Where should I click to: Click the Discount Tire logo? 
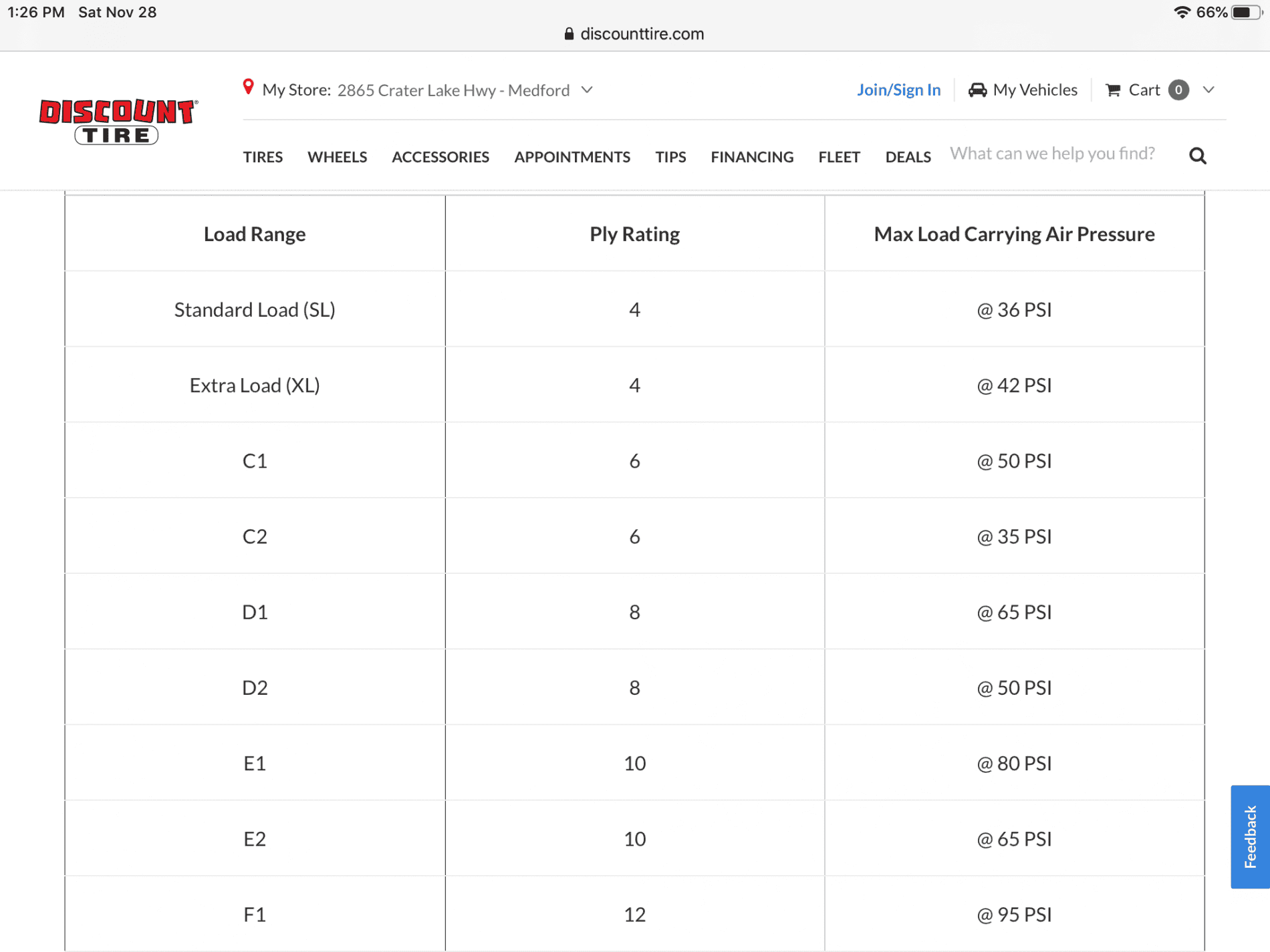click(x=118, y=121)
